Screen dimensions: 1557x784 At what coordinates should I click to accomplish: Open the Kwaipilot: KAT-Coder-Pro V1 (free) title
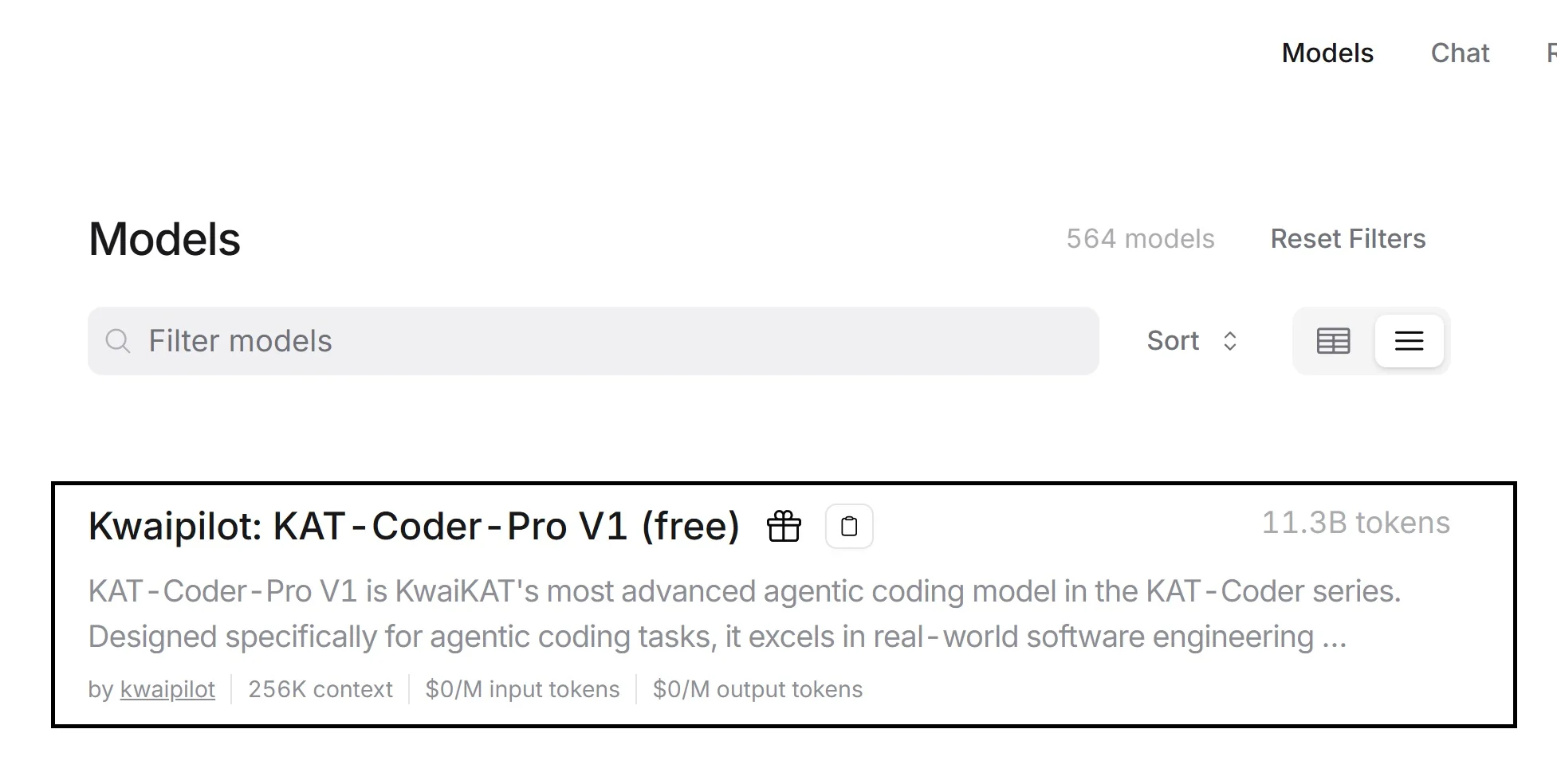pos(414,527)
